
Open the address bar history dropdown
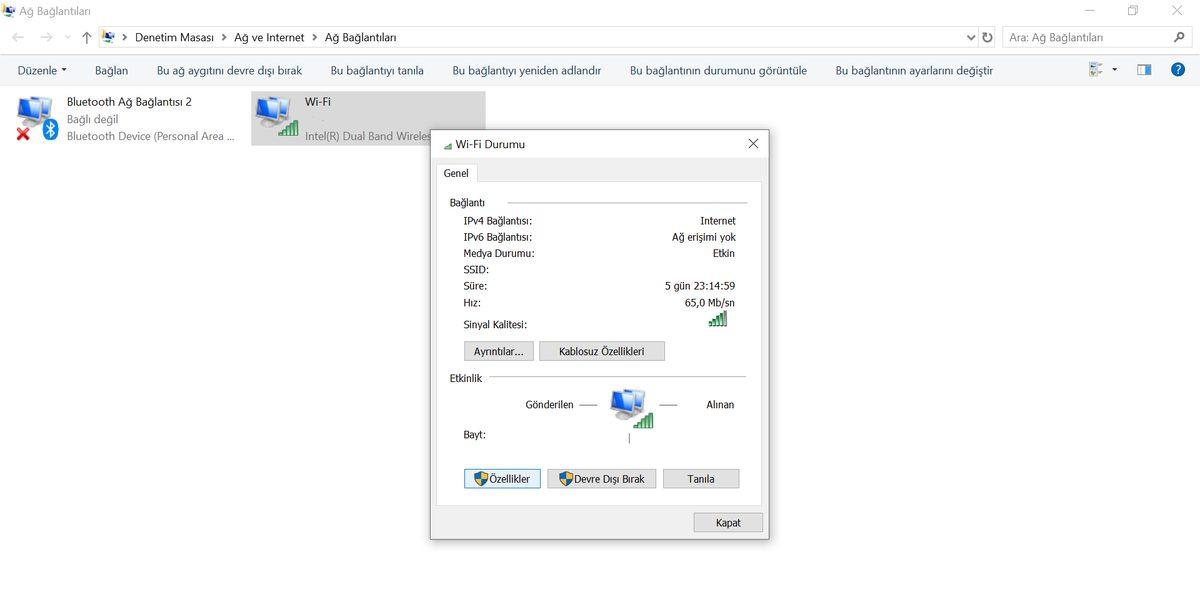tap(969, 36)
